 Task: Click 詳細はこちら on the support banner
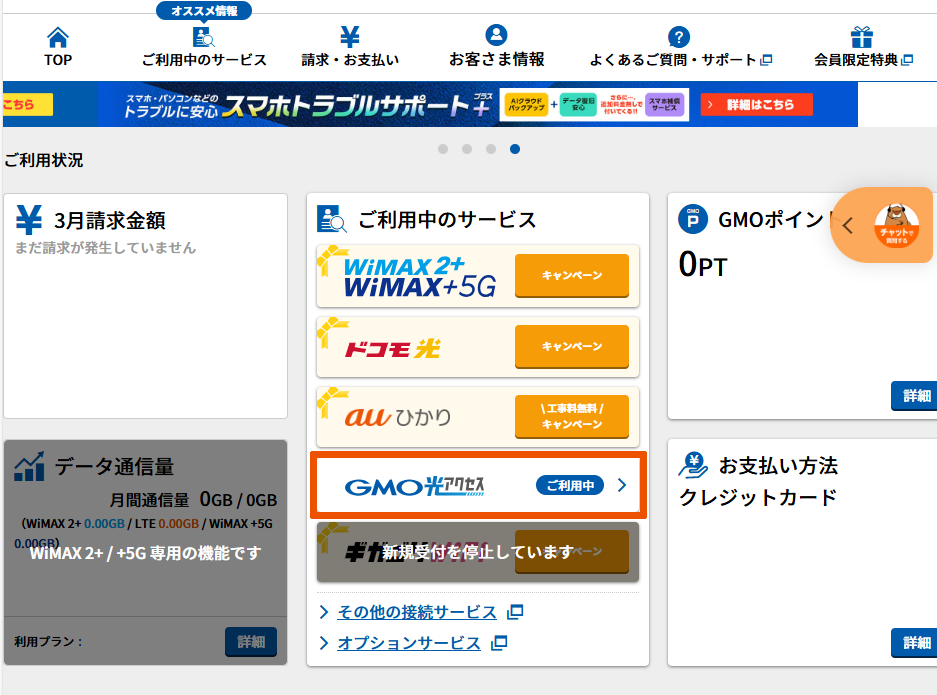[757, 104]
